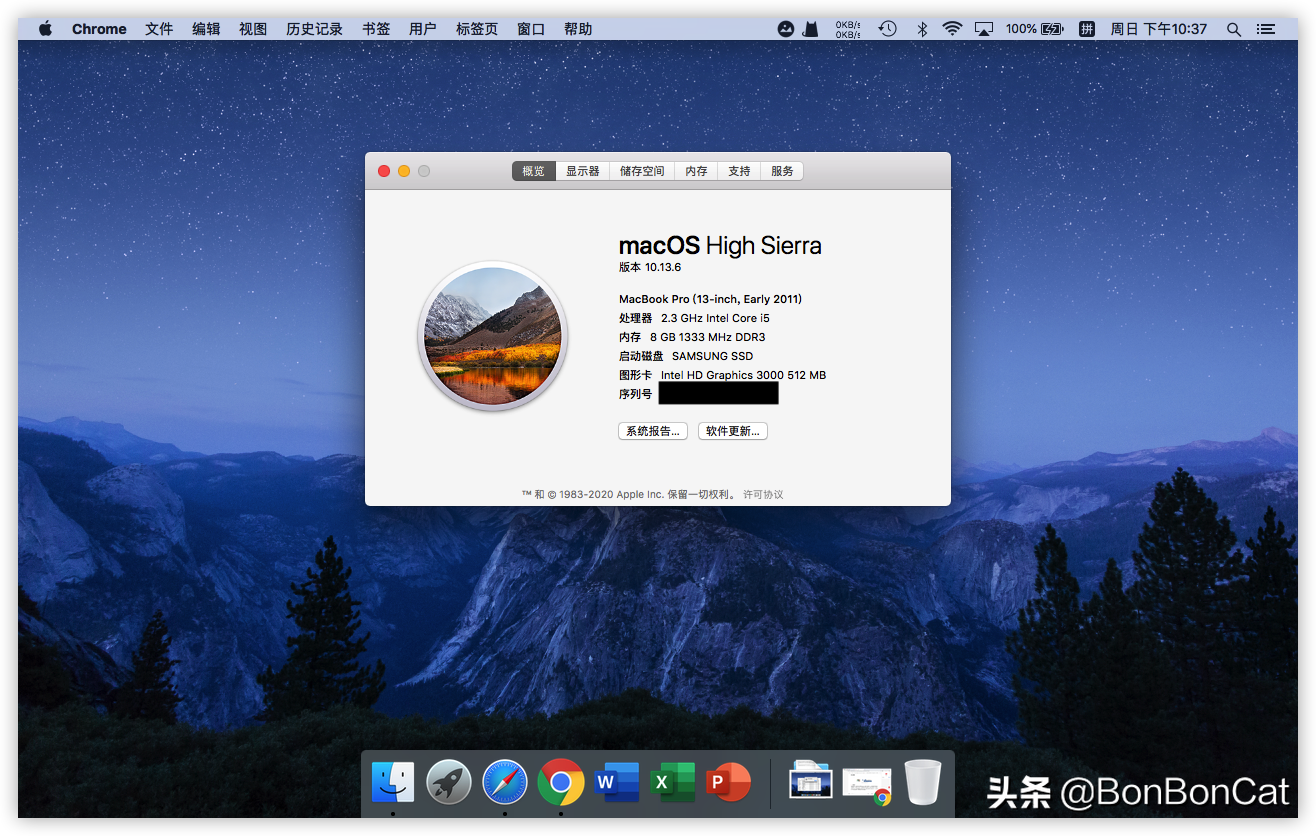
Task: Open Wi-Fi status menu
Action: click(x=952, y=29)
